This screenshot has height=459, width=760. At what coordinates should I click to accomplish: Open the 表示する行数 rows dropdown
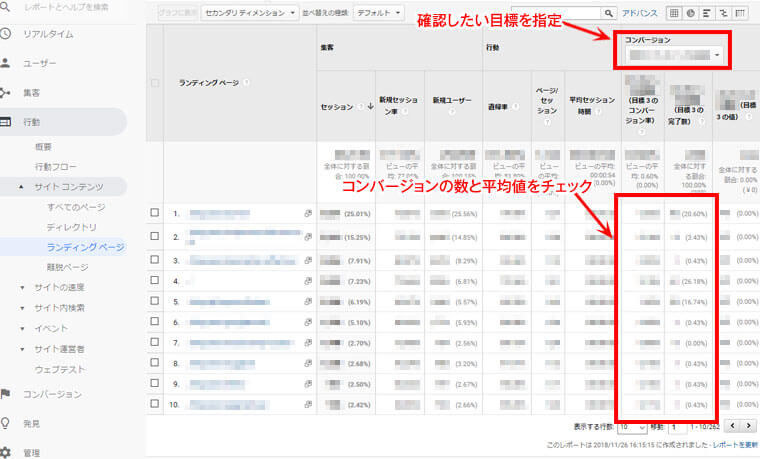633,427
